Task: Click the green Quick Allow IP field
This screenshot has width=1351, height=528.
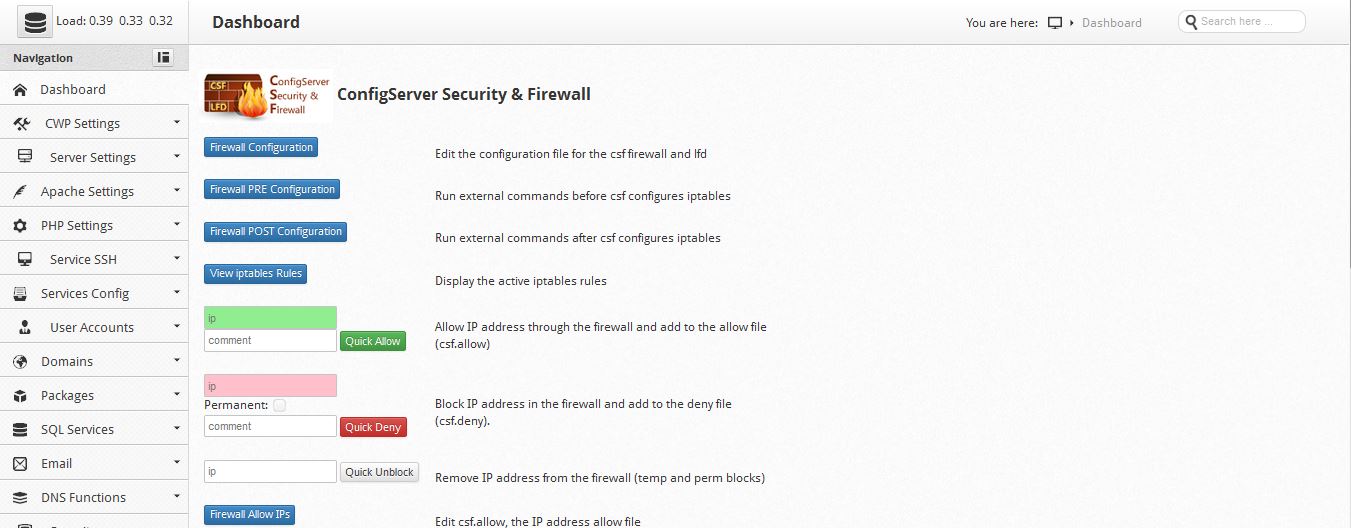Action: tap(270, 318)
